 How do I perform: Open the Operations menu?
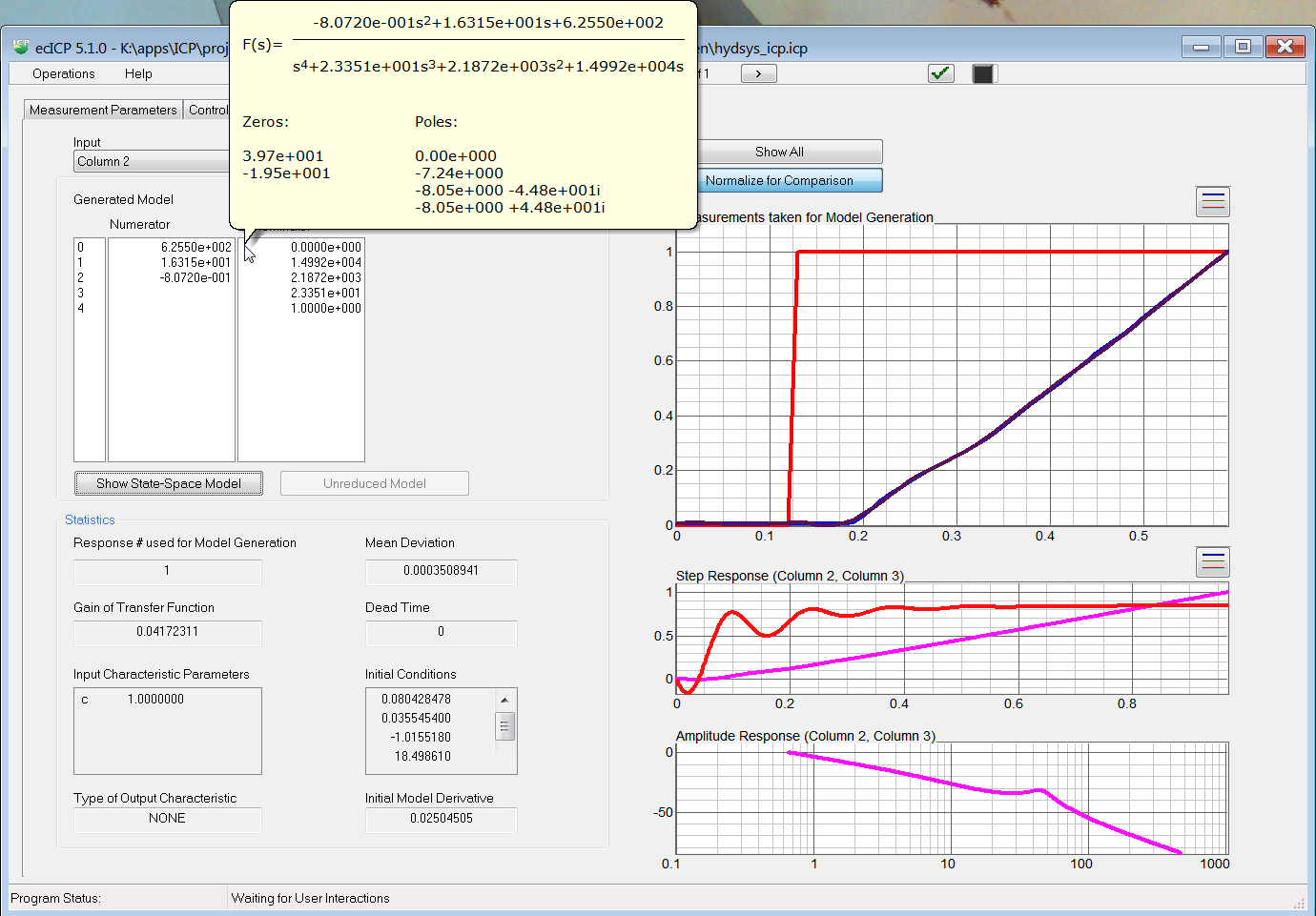pyautogui.click(x=63, y=73)
